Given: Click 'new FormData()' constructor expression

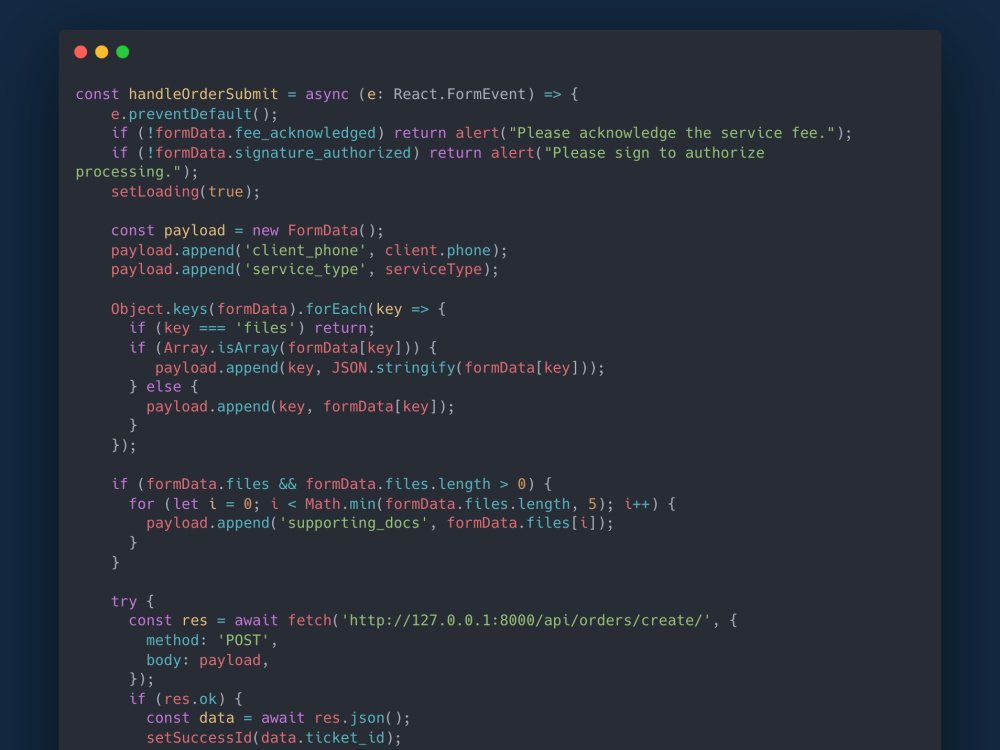Looking at the screenshot, I should pos(314,231).
